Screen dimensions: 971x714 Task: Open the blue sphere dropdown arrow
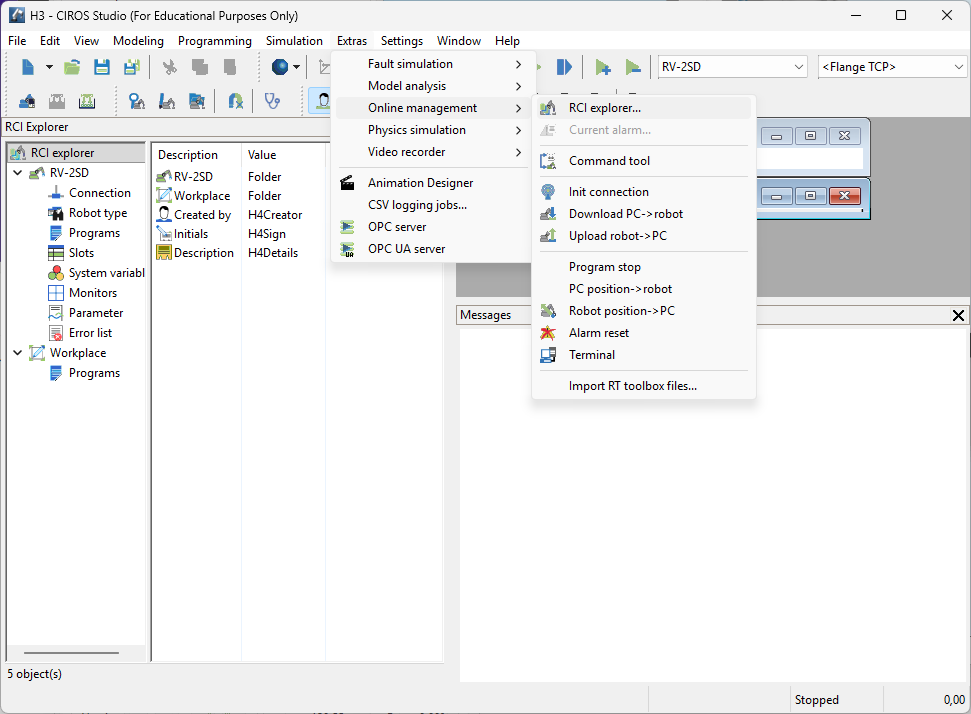297,67
